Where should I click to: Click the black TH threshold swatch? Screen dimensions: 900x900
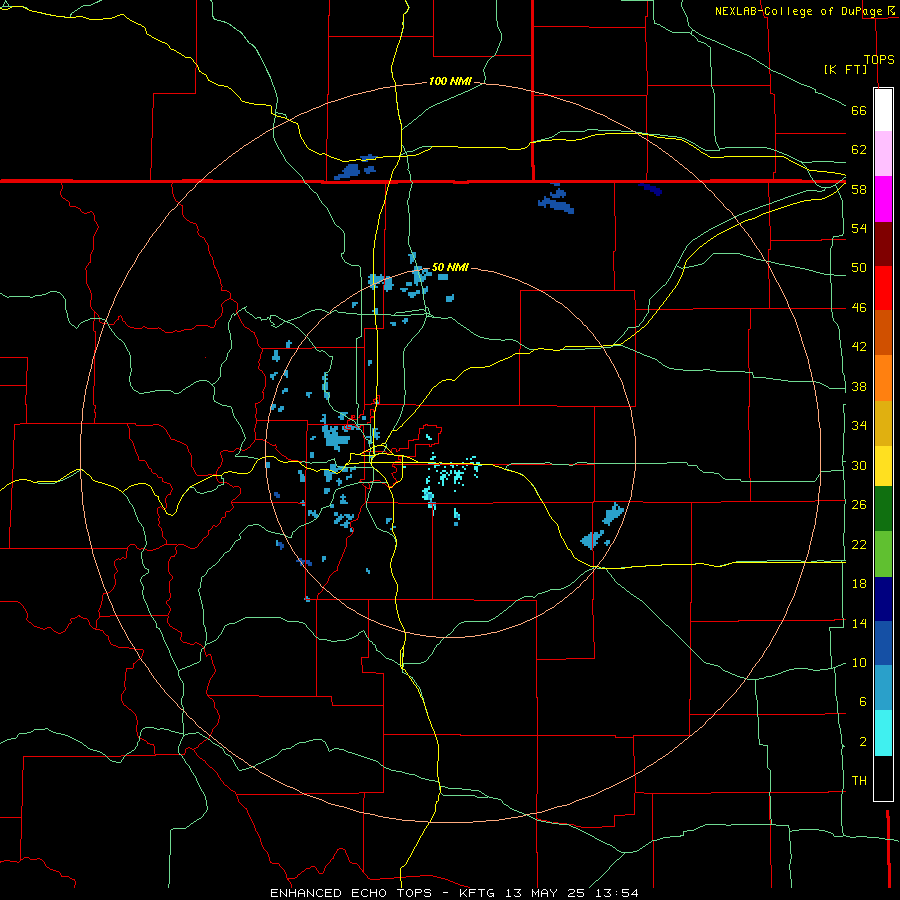coord(883,778)
